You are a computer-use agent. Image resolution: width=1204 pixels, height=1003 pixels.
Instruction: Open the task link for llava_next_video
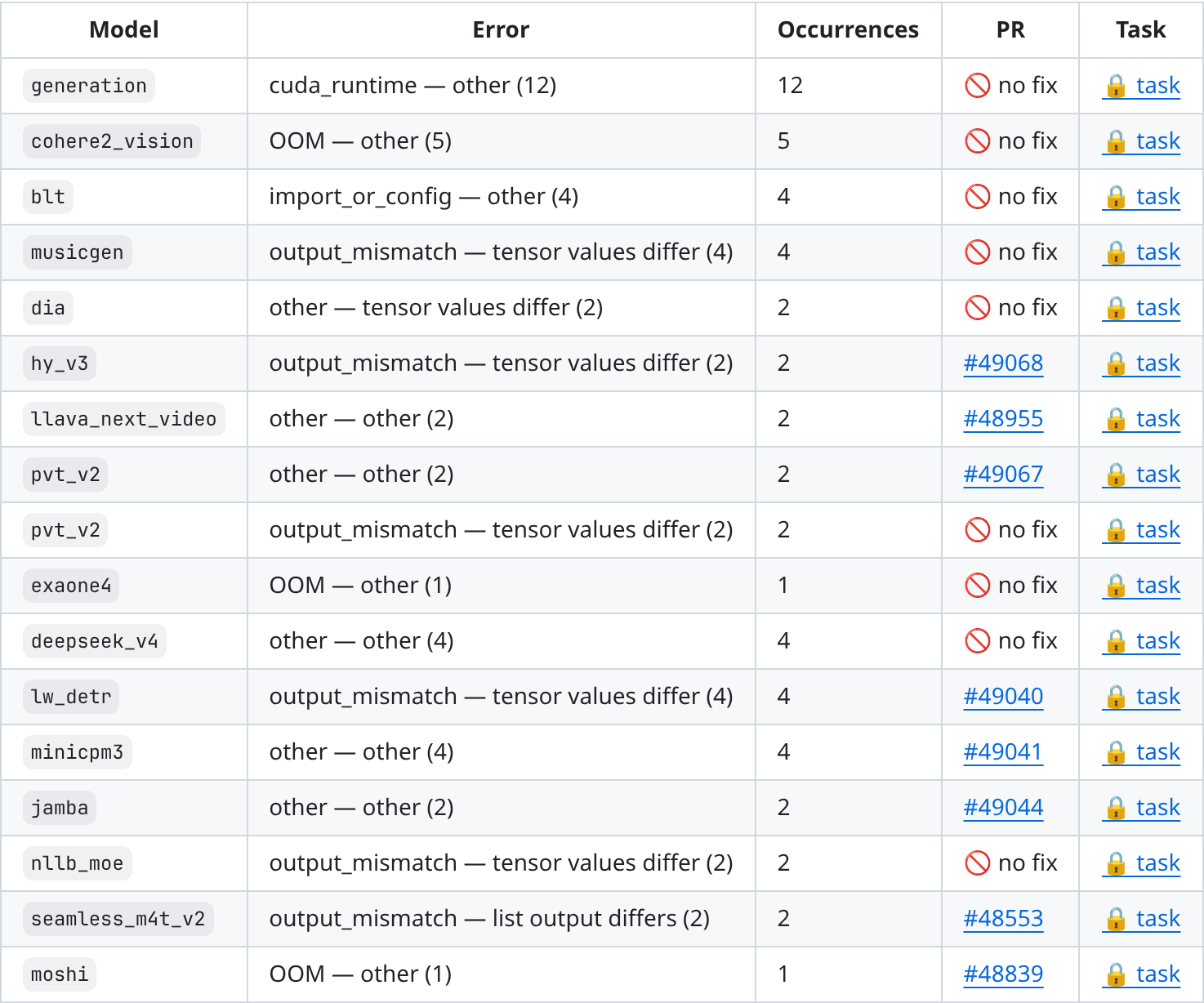tap(1141, 419)
